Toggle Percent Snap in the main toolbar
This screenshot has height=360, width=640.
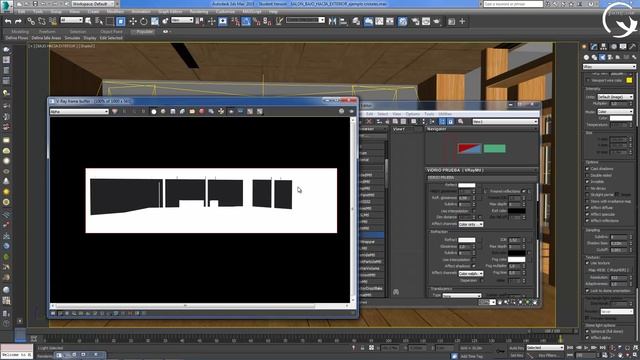coord(257,21)
